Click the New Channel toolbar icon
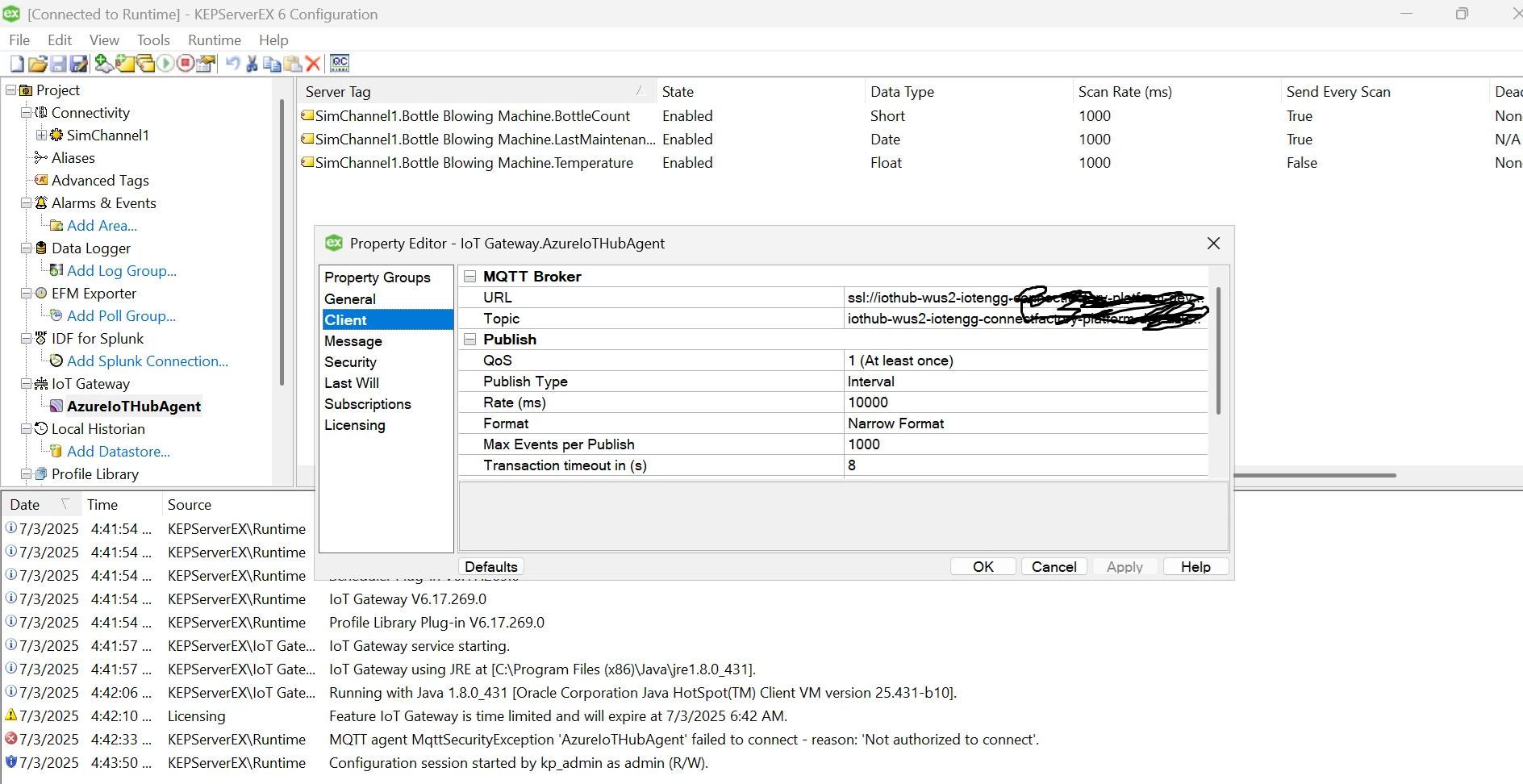This screenshot has width=1523, height=784. click(104, 64)
